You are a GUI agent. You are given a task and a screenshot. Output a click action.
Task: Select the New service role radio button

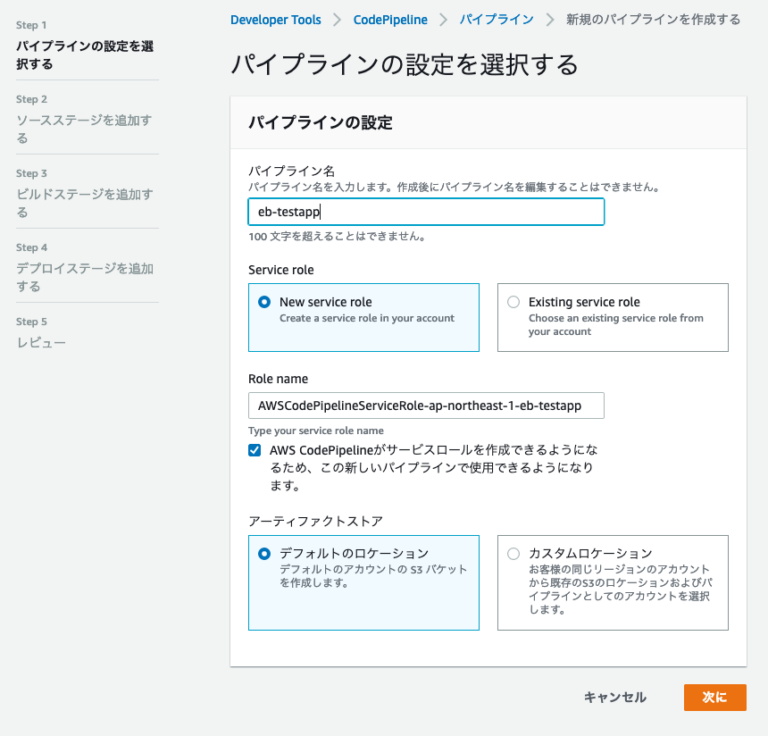click(264, 302)
